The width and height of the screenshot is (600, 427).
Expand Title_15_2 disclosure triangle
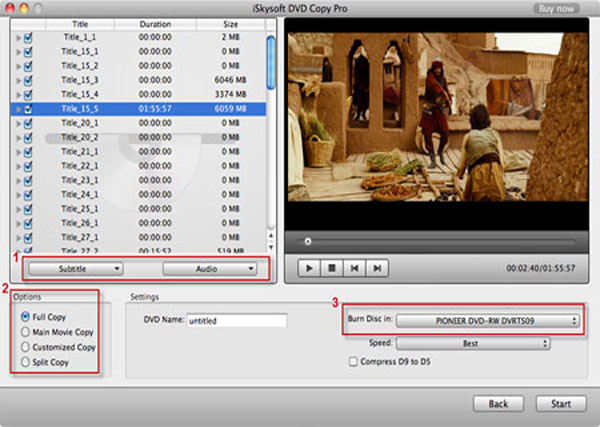(x=18, y=67)
